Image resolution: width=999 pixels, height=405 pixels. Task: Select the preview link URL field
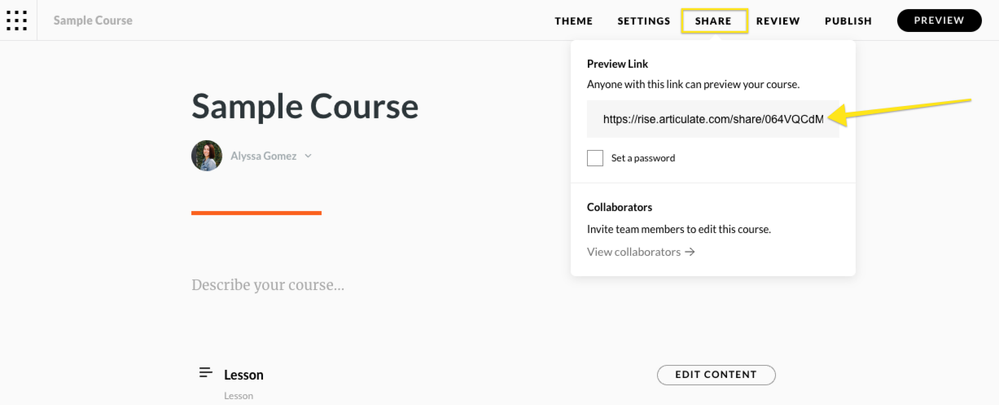[x=712, y=119]
